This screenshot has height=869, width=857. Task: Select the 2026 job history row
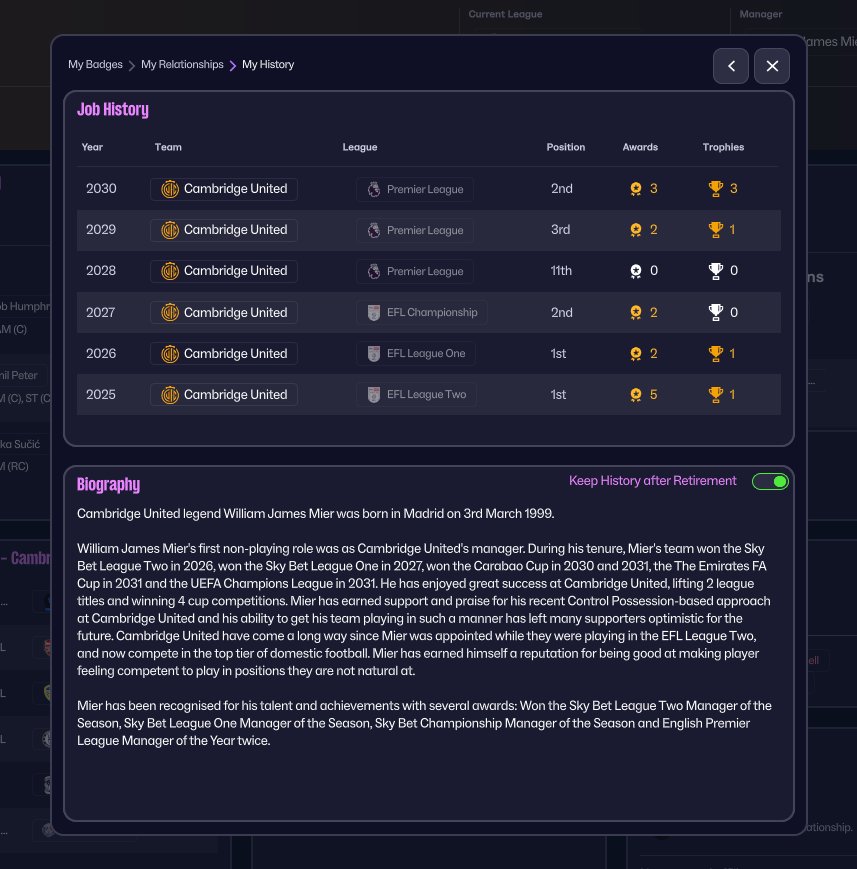[x=428, y=354]
